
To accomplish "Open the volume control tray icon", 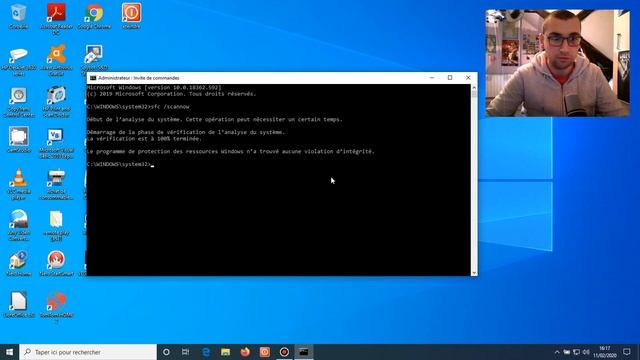I will [x=586, y=352].
